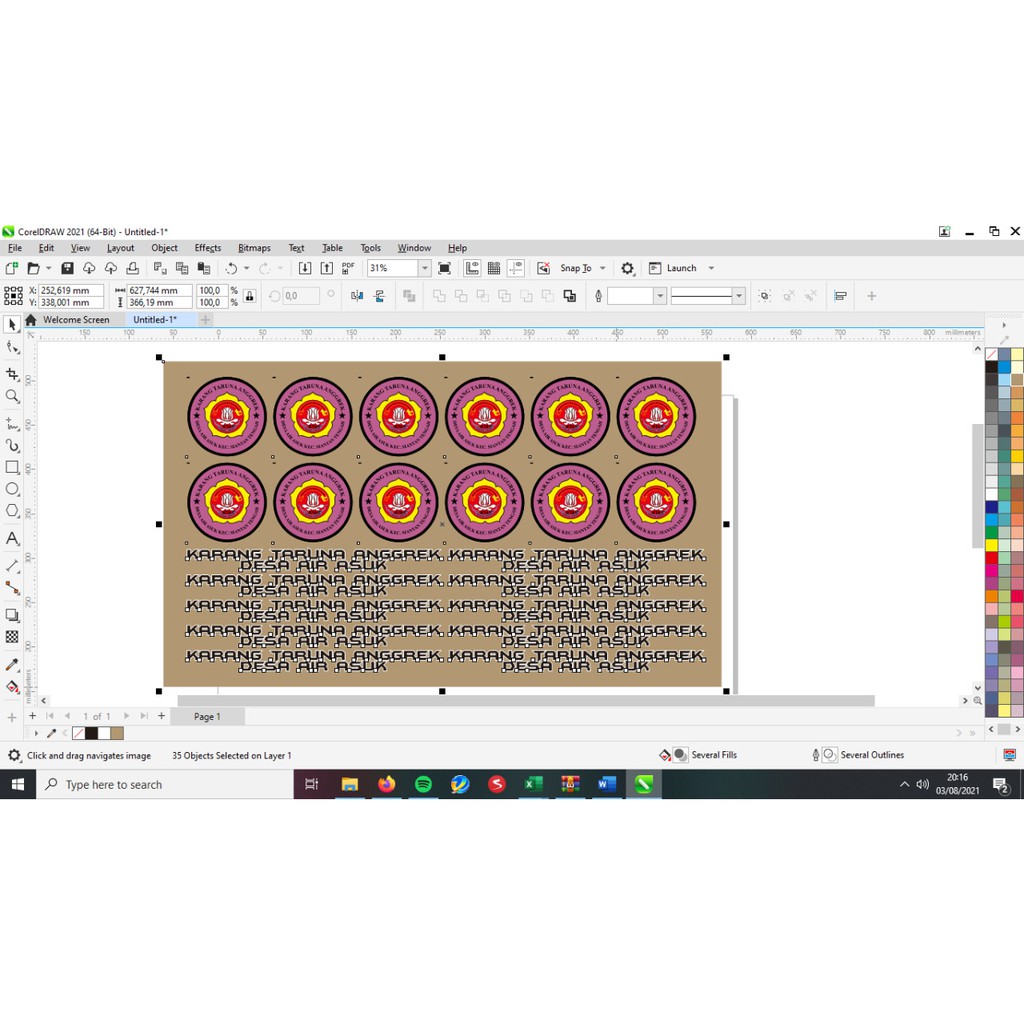Select the Artistic Media tool
The width and height of the screenshot is (1024, 1024).
[x=12, y=445]
